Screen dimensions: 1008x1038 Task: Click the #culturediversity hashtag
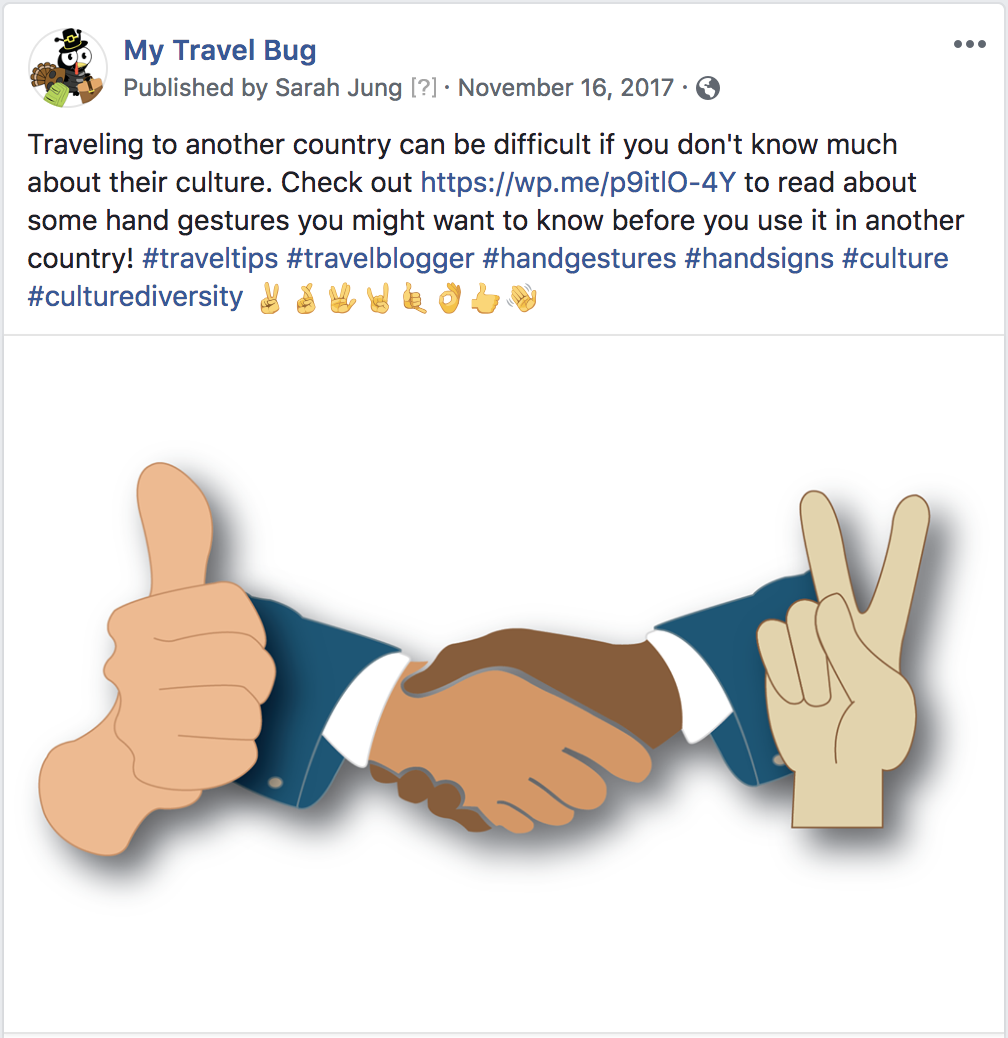click(135, 296)
